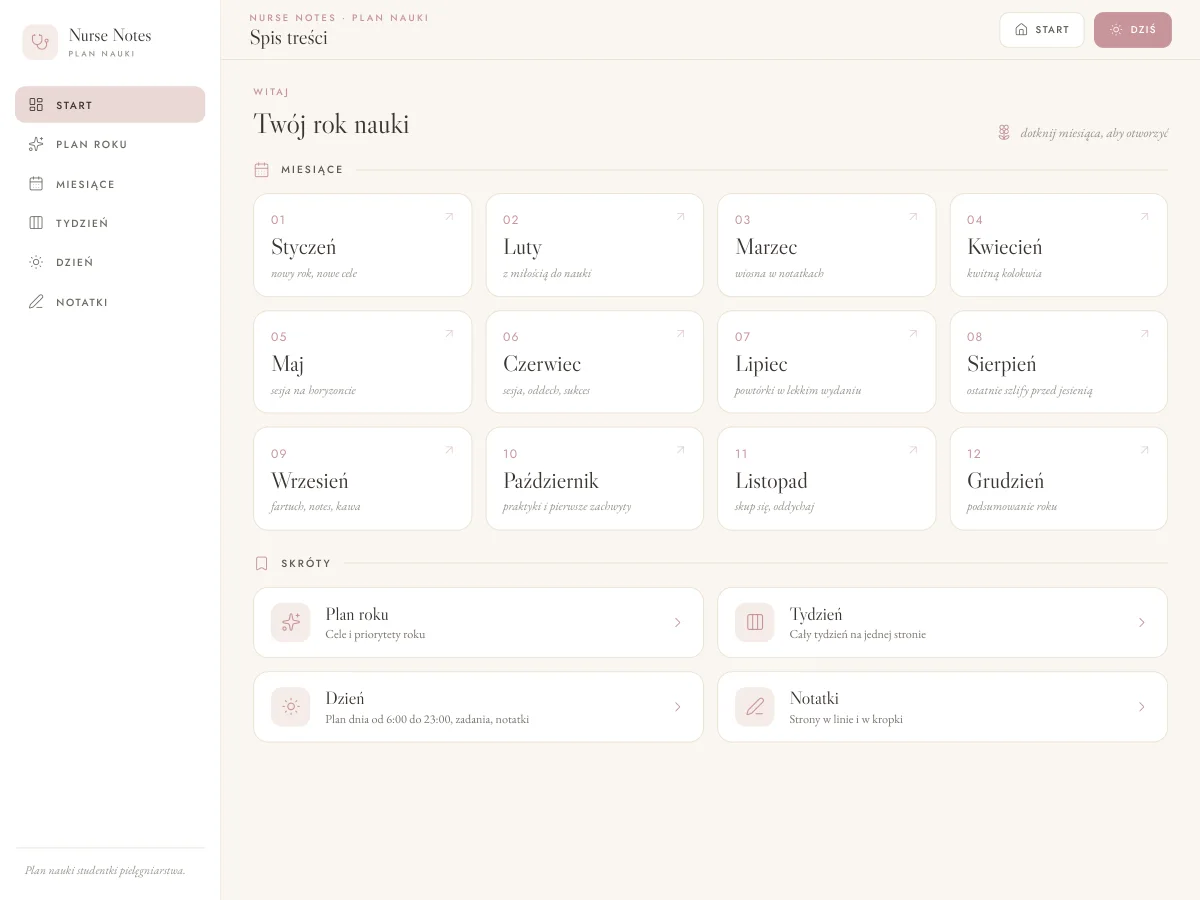
Task: Jump to today with Dziś button
Action: [x=1132, y=30]
